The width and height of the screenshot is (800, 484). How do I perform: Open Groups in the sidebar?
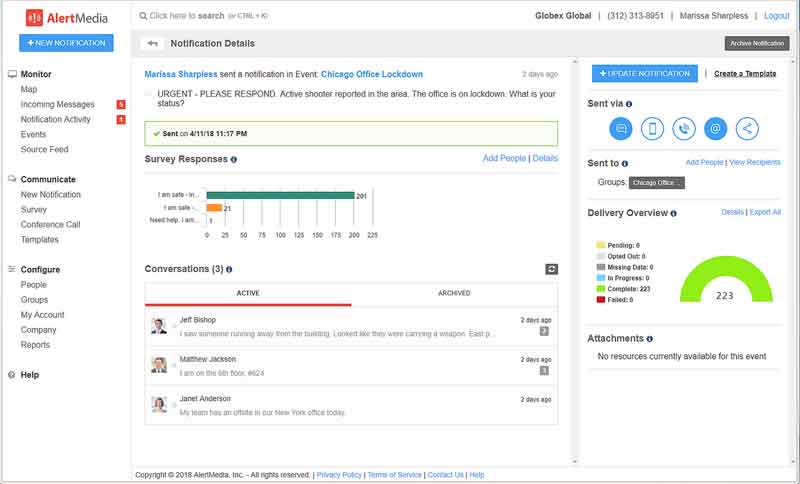click(x=34, y=300)
